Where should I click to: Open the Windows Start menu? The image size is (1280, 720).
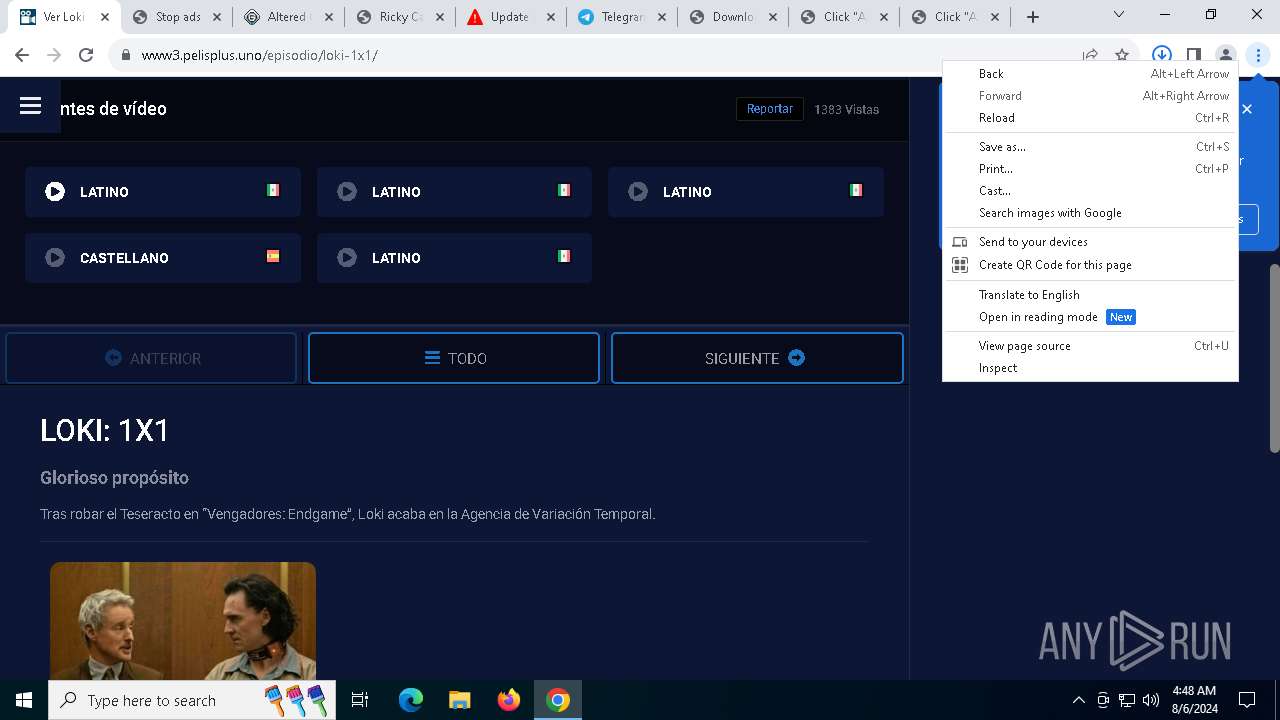coord(24,700)
